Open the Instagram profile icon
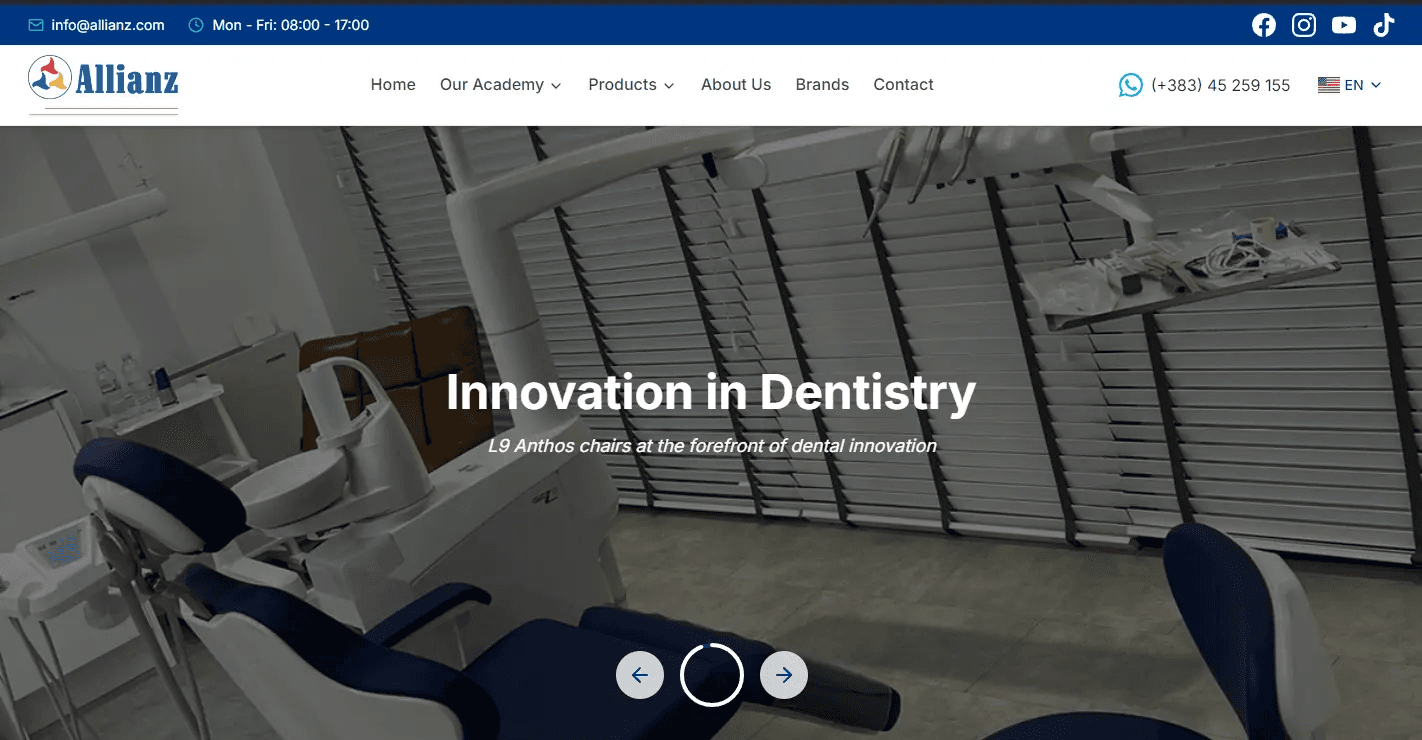 click(1304, 24)
